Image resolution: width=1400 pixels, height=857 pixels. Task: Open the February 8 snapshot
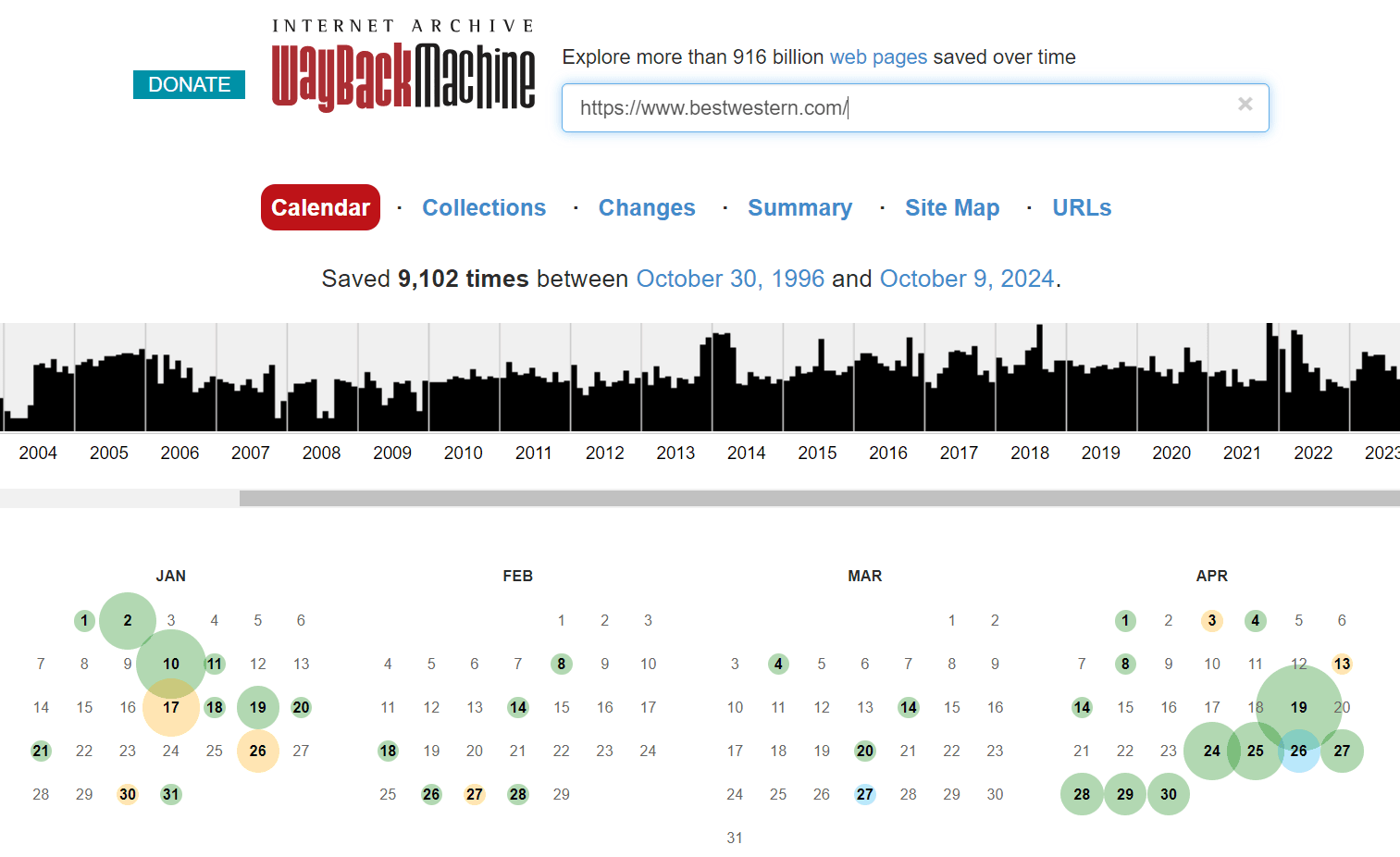coord(562,664)
